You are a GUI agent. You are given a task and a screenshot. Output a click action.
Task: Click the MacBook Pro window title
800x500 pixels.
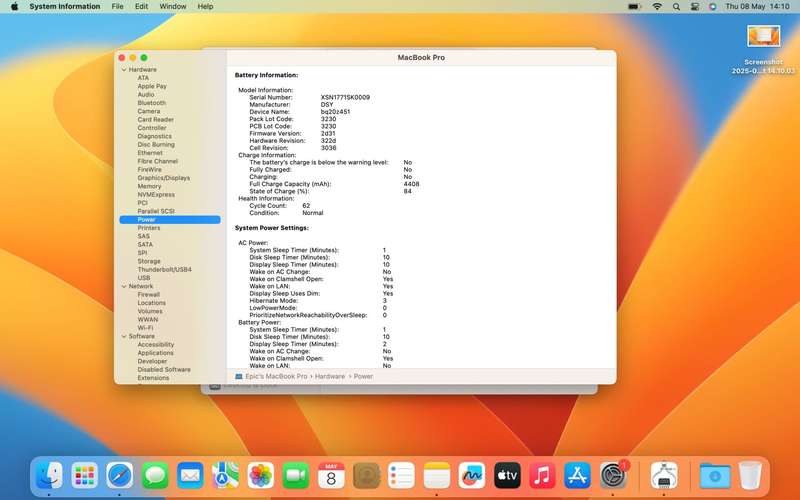point(421,58)
